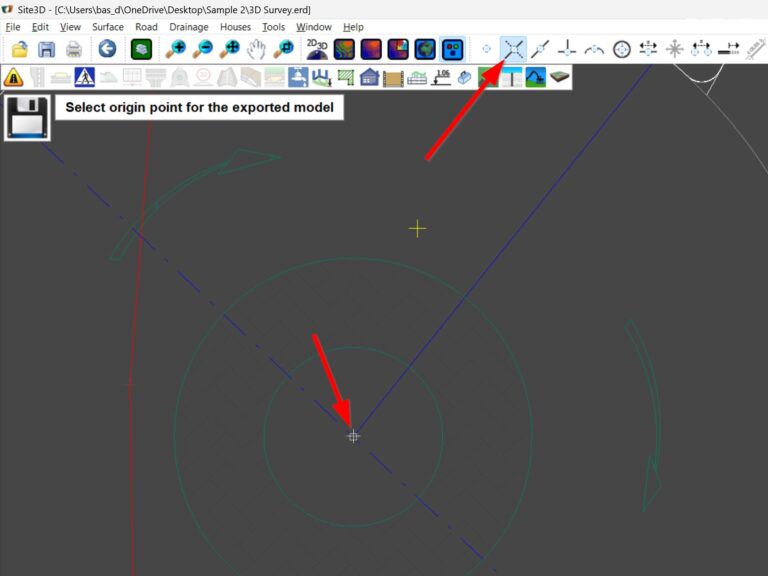Open the Drainage menu

pos(189,27)
